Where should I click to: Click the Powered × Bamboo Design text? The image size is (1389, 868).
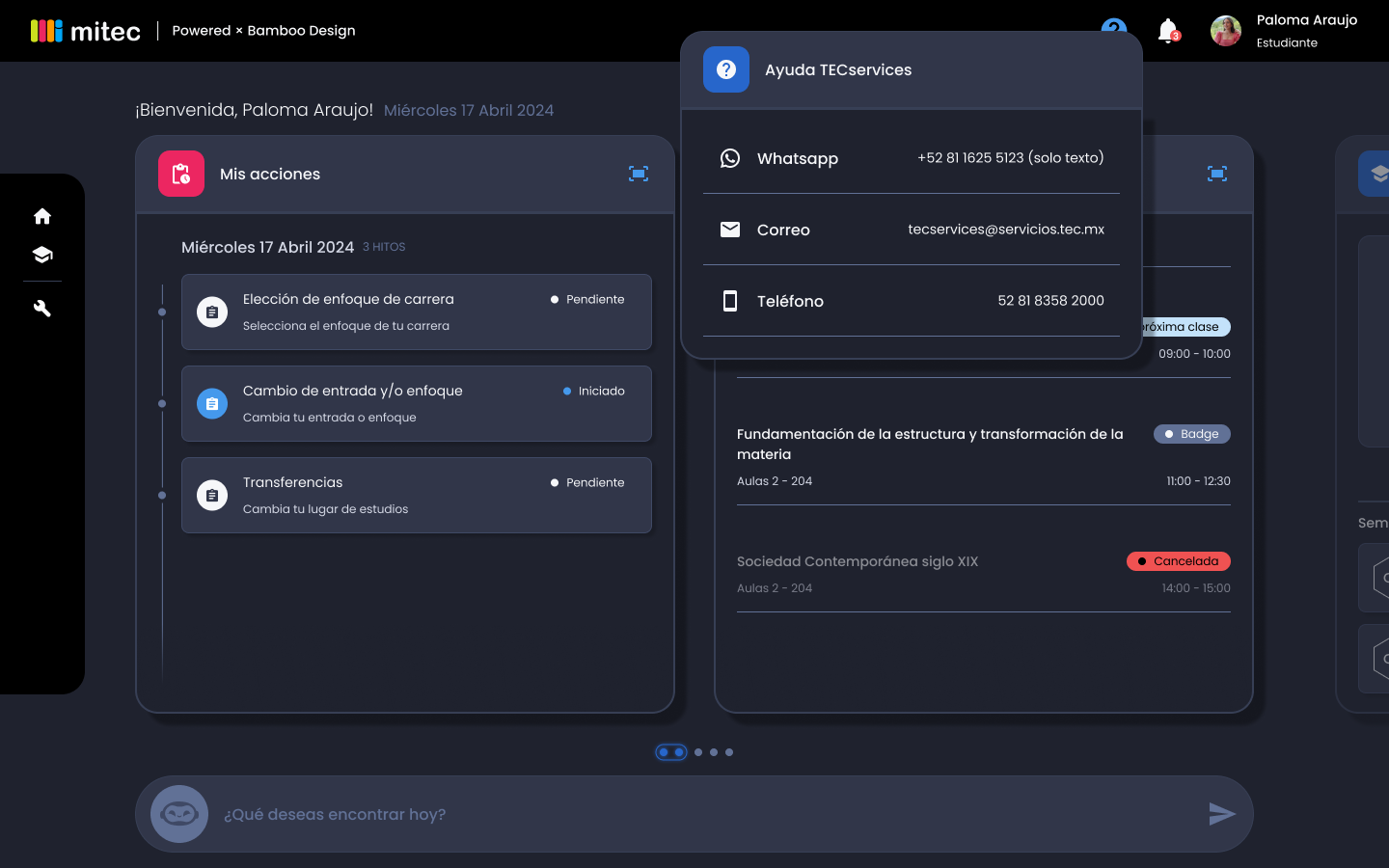coord(263,31)
